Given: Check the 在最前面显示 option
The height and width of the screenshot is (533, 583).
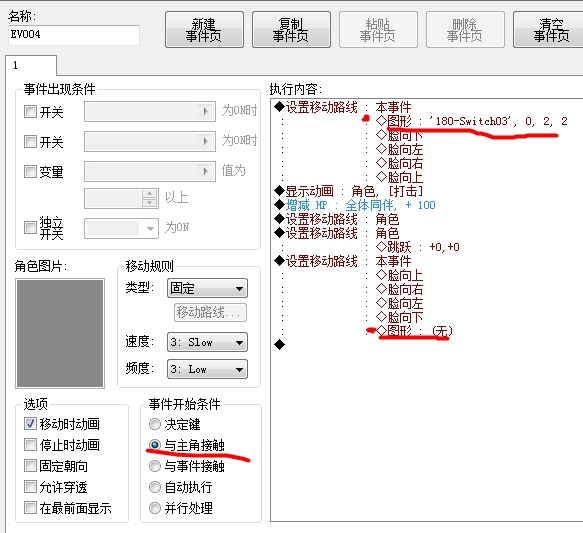Looking at the screenshot, I should 30,508.
